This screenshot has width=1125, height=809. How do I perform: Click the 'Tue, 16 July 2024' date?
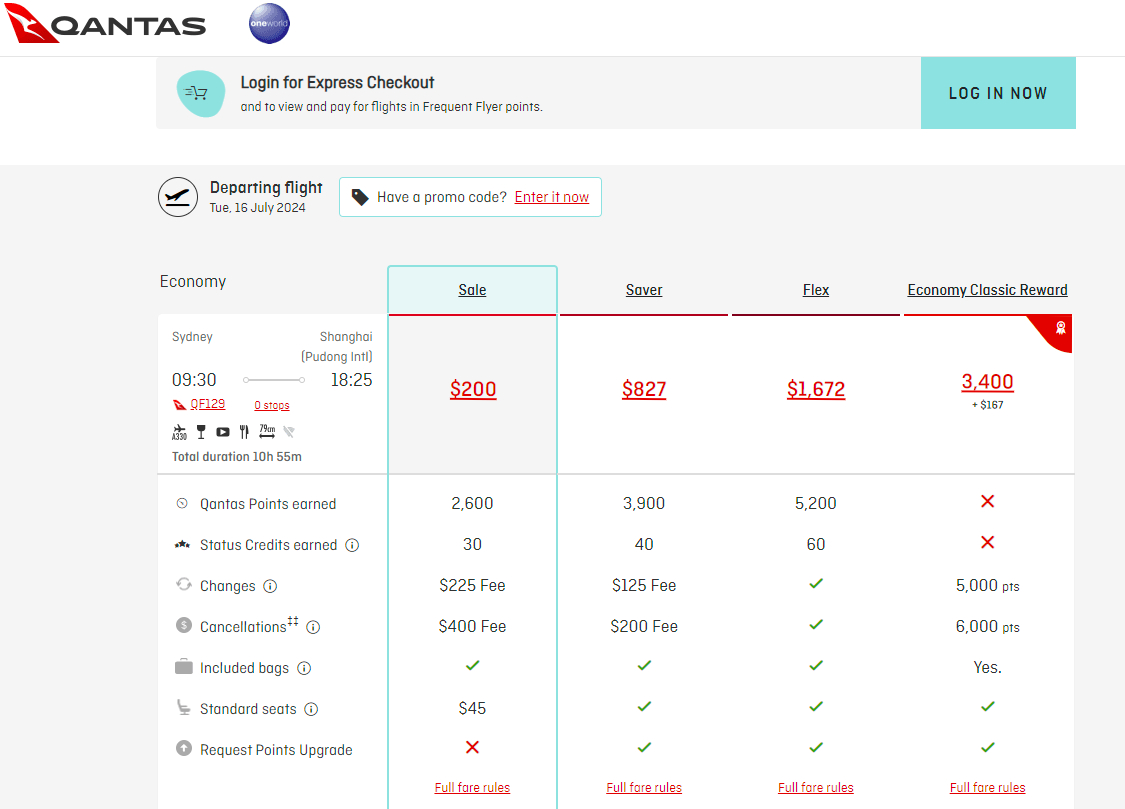click(258, 208)
